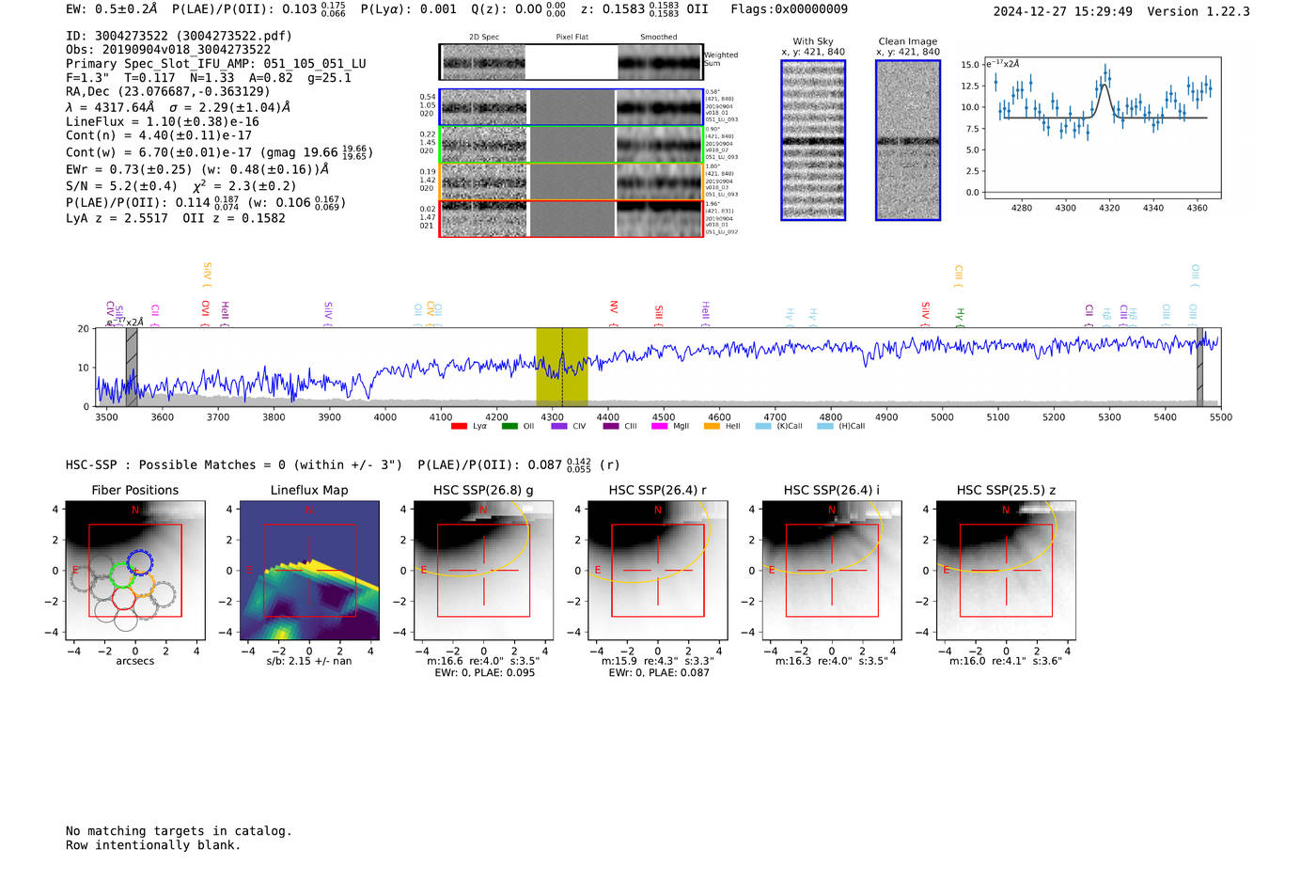Select the HSC SSP(26.4) r cutout
Image resolution: width=1316 pixels, height=896 pixels.
(658, 571)
